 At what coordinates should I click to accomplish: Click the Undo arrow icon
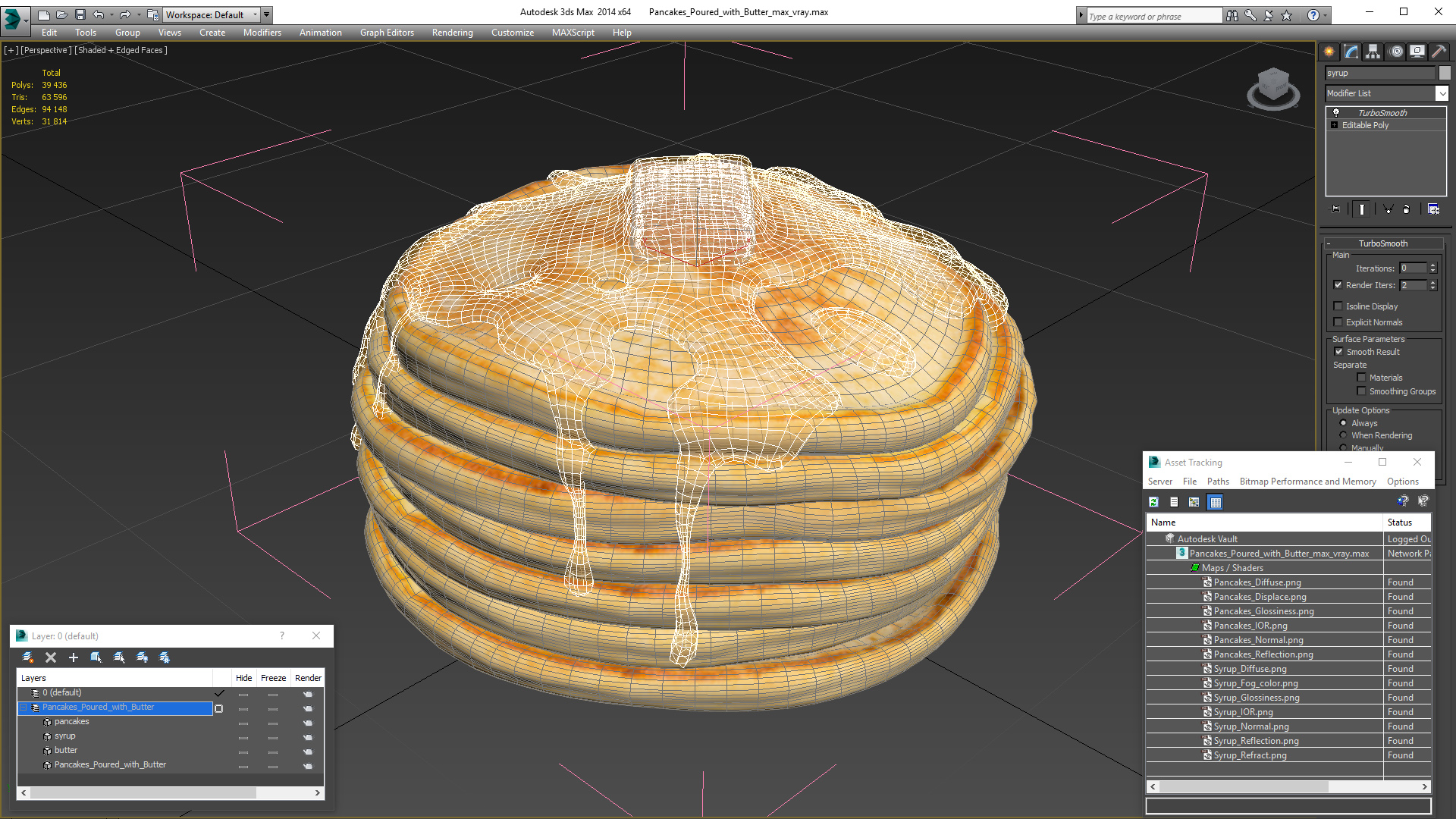click(x=98, y=14)
